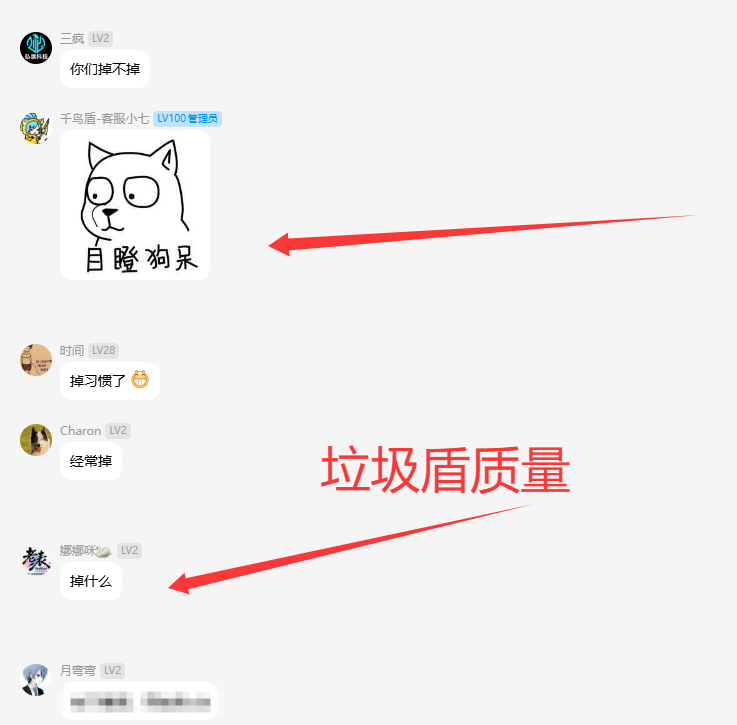Click the username Charon
The width and height of the screenshot is (737, 725).
click(x=80, y=431)
